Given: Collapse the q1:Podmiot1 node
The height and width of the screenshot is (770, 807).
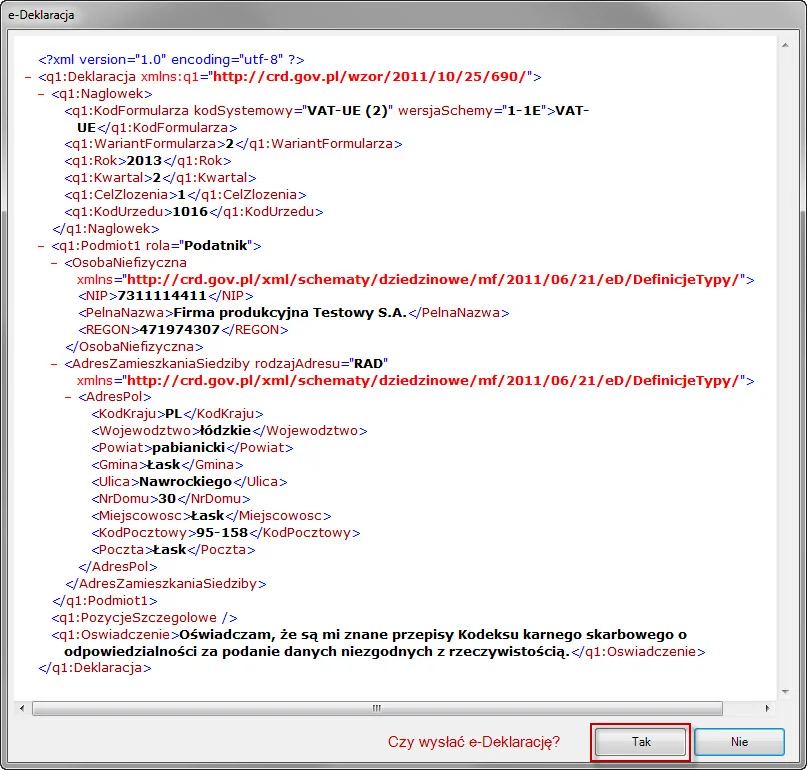Looking at the screenshot, I should tap(41, 246).
